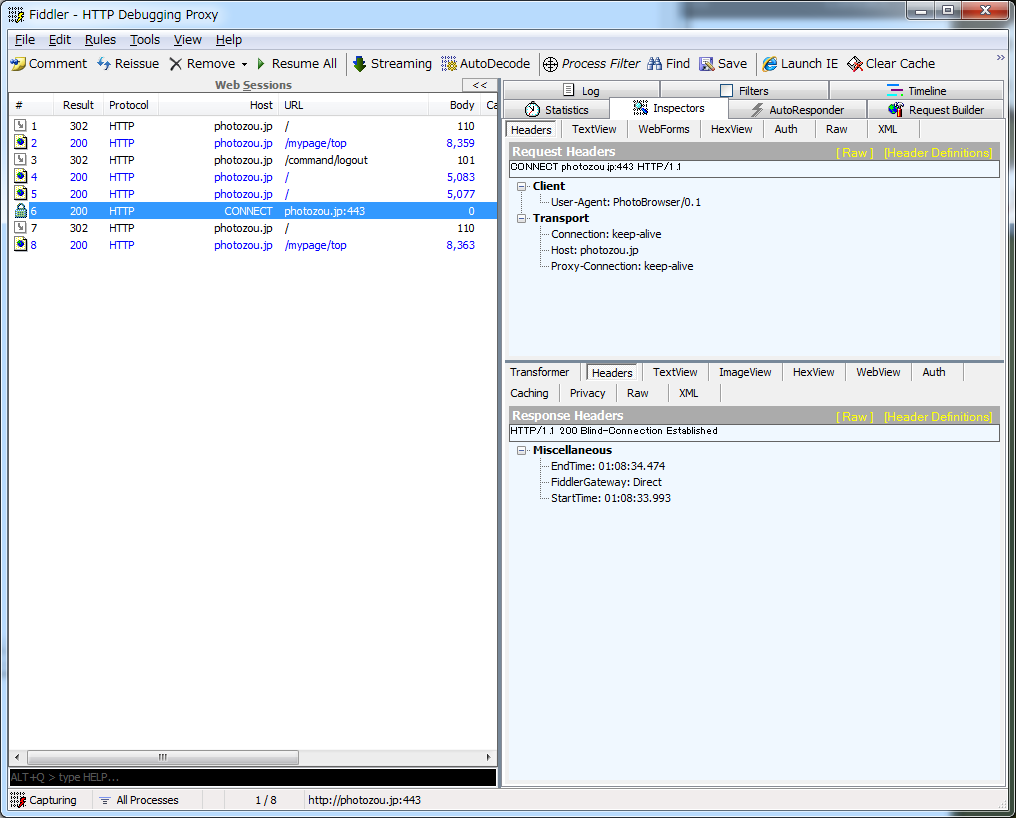Sort sessions by Protocol column header
Image resolution: width=1016 pixels, height=818 pixels.
point(129,105)
